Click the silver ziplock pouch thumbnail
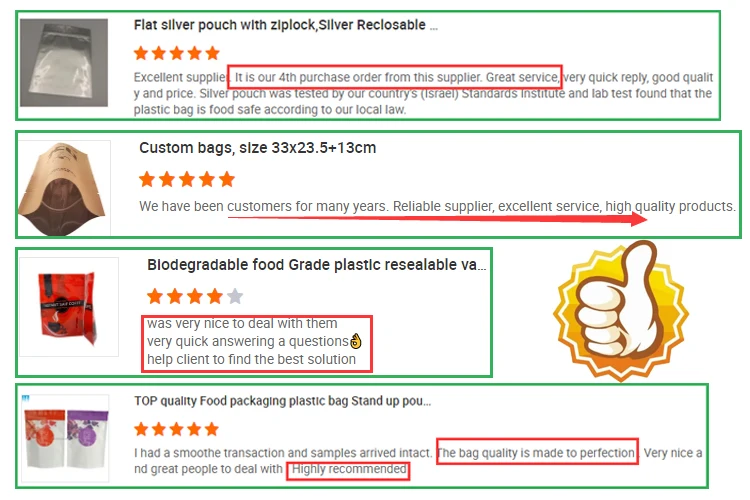The image size is (750, 500). coord(64,63)
